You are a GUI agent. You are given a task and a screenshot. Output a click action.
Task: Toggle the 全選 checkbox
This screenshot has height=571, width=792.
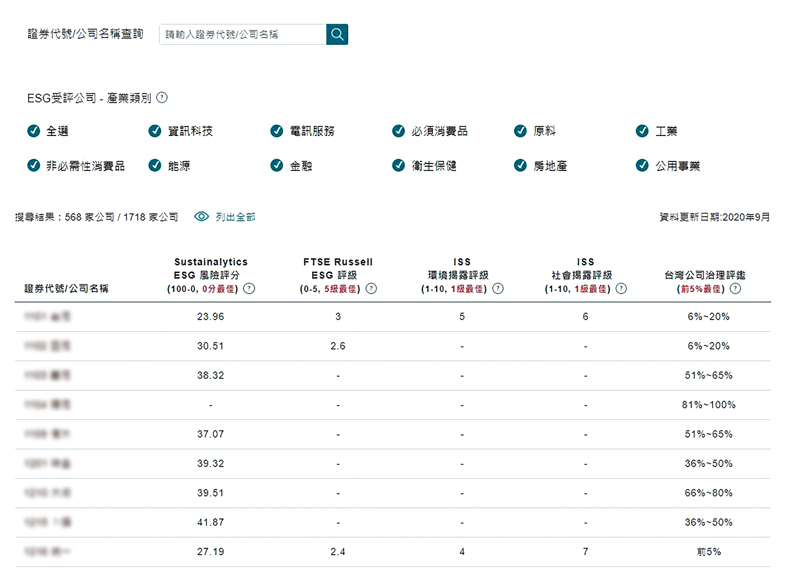pyautogui.click(x=33, y=131)
